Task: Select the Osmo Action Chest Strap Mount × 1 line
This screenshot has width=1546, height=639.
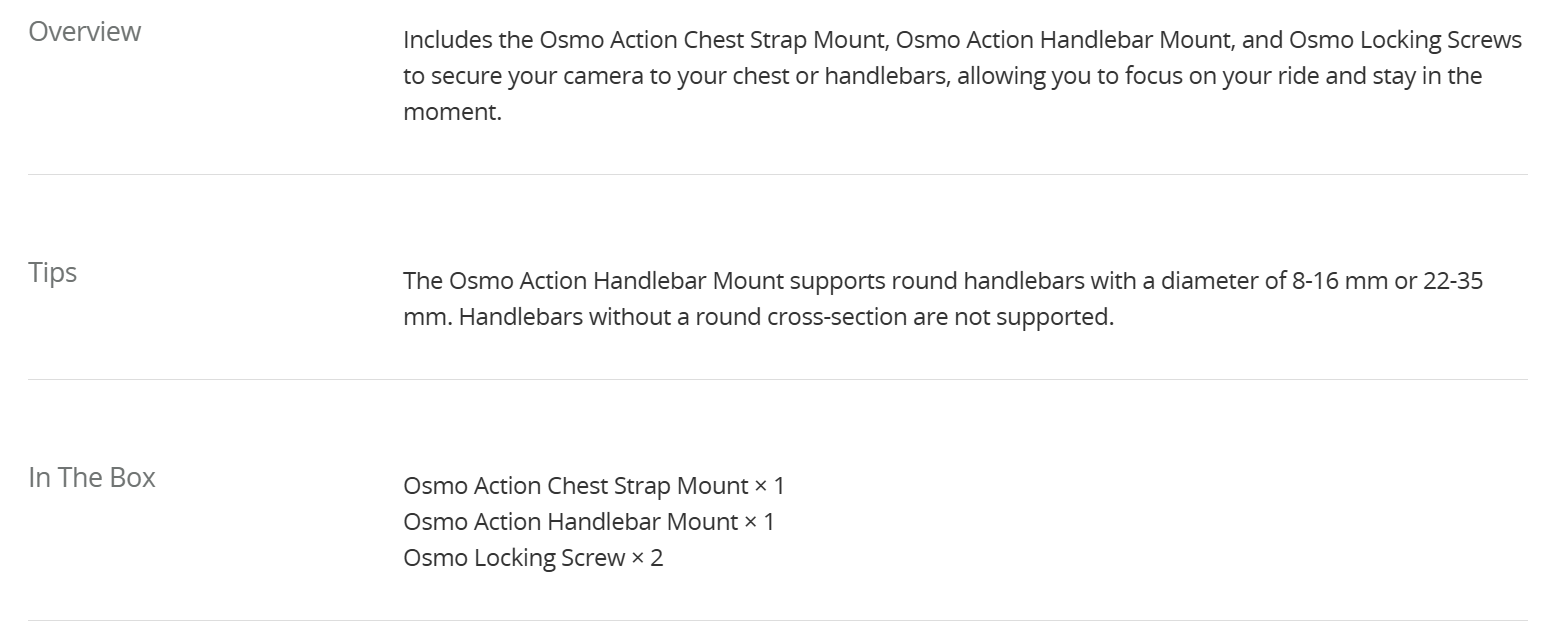Action: 594,486
